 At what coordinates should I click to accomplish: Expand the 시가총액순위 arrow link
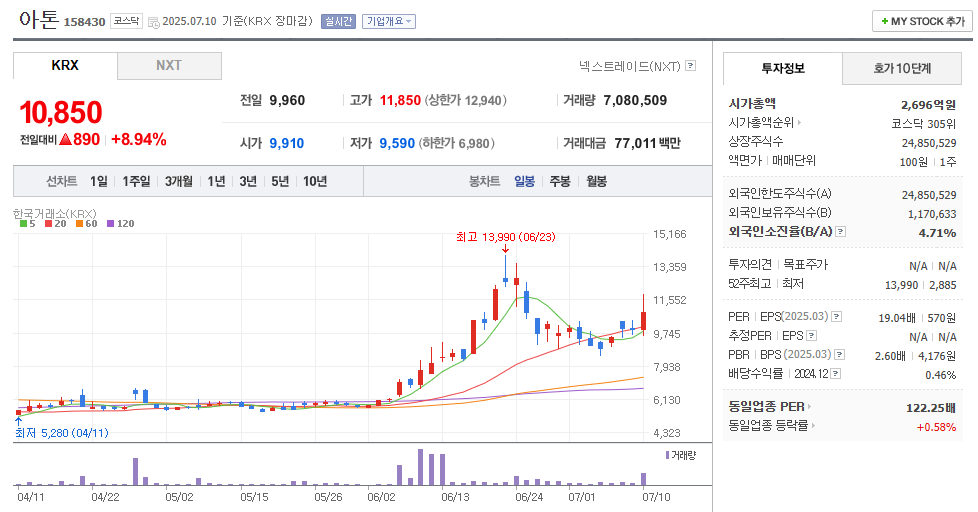(x=765, y=123)
